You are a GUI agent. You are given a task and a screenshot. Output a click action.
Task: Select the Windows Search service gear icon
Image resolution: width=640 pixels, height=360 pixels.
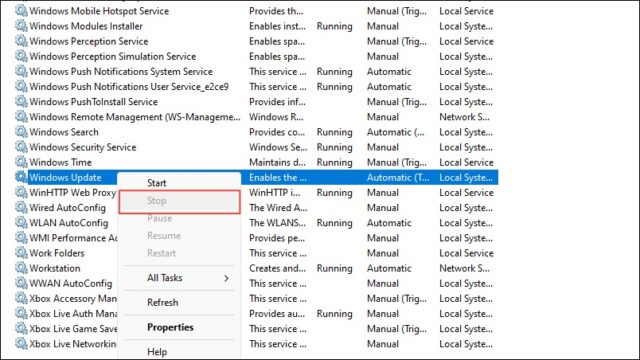[21, 131]
